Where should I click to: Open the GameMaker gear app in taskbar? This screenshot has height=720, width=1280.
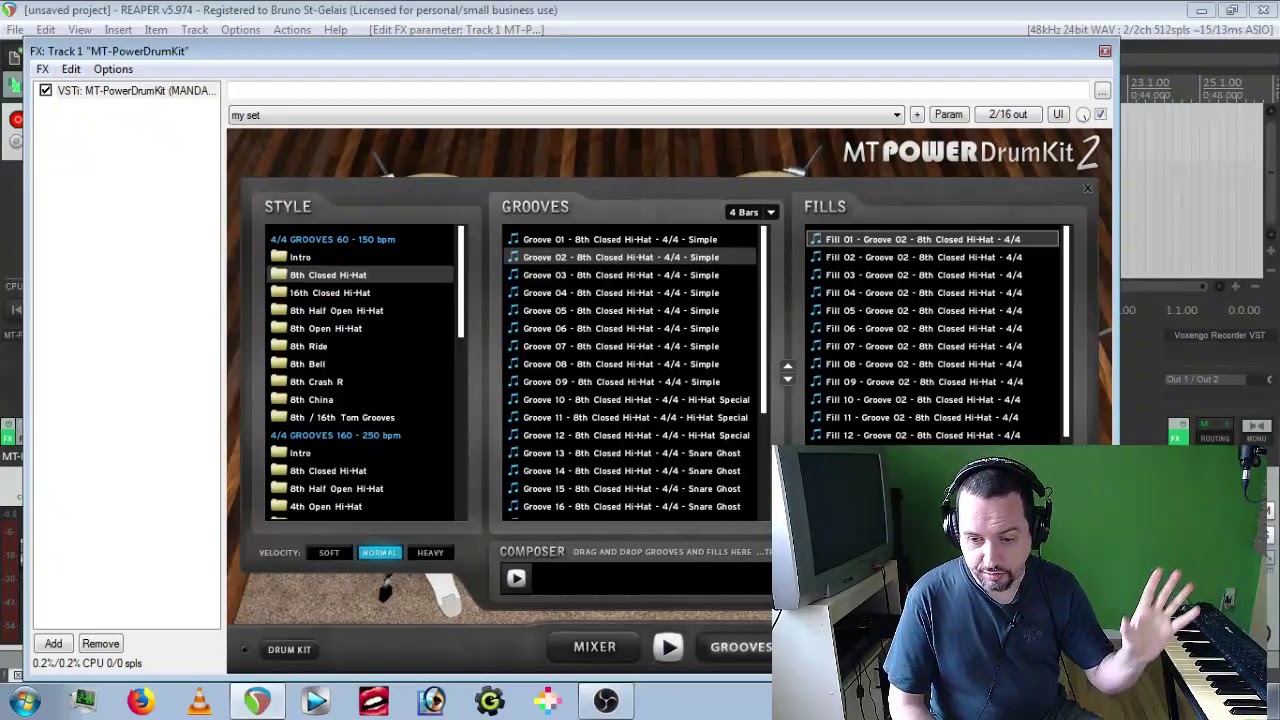[490, 701]
